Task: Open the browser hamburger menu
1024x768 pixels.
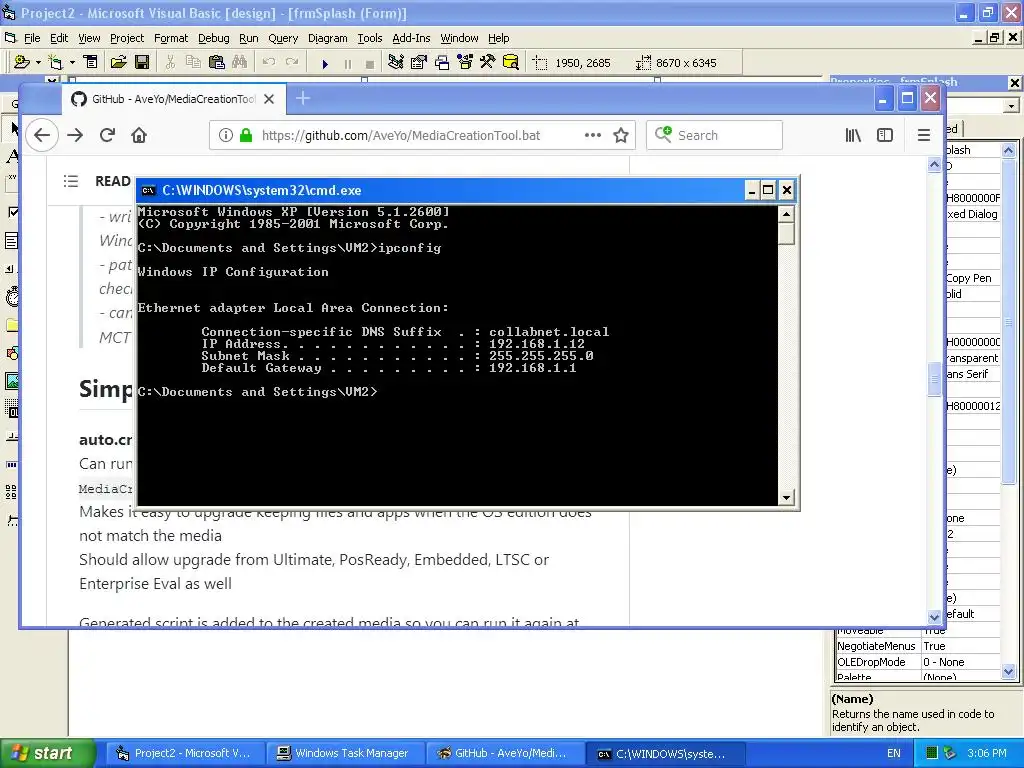Action: [x=923, y=135]
